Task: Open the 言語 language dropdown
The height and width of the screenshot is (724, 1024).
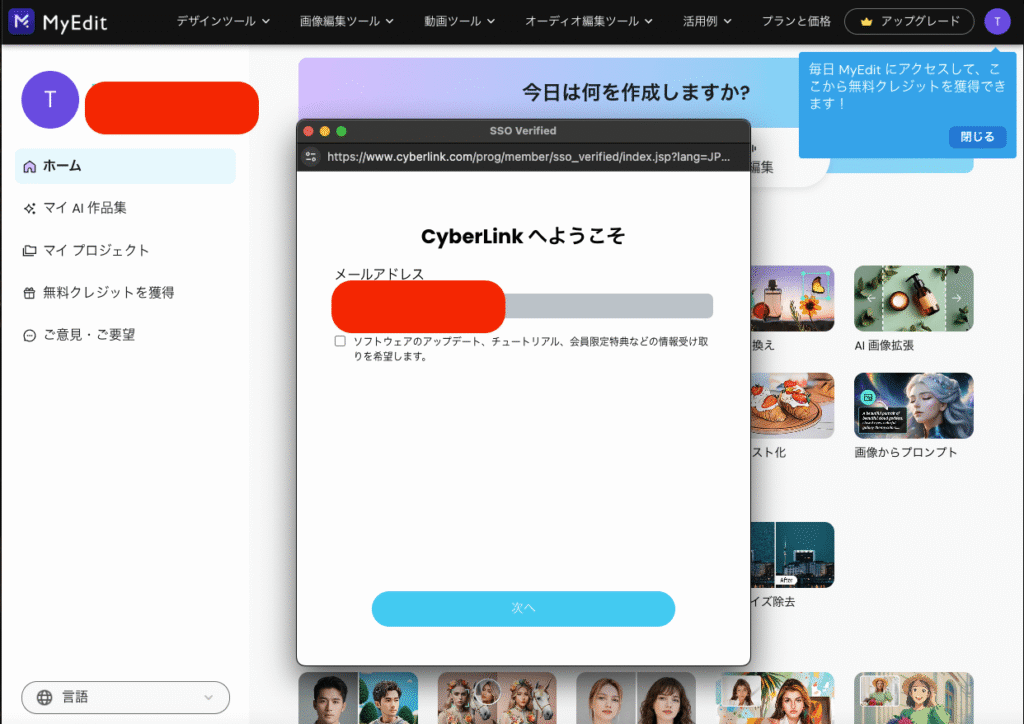Action: coord(125,697)
